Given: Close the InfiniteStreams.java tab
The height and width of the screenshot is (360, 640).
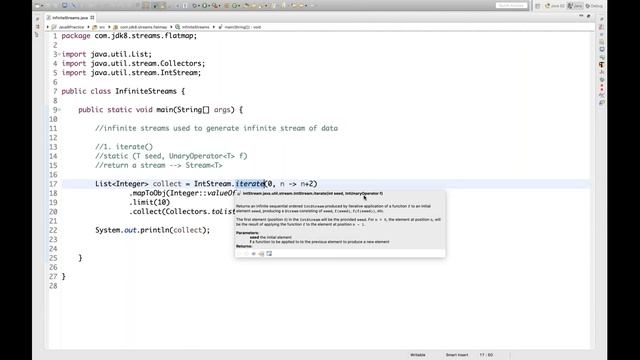Looking at the screenshot, I should click(x=92, y=18).
